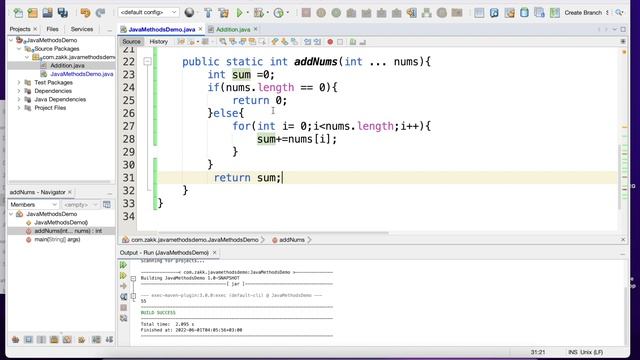
Task: Click the Output - Run (JavaMethodsDemo) tab
Action: [164, 253]
